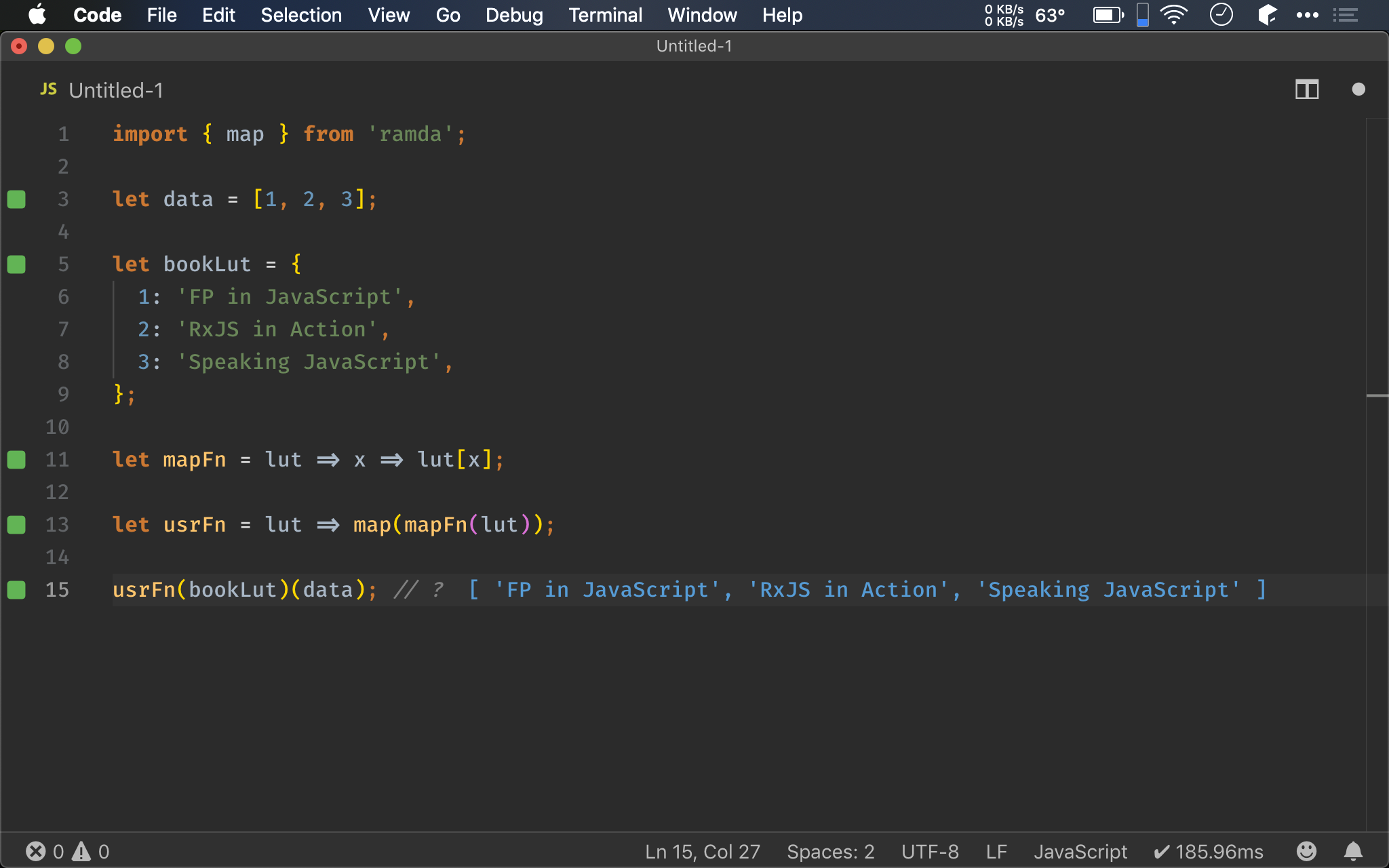1389x868 pixels.
Task: Click the green coverage marker on line 11
Action: point(16,460)
